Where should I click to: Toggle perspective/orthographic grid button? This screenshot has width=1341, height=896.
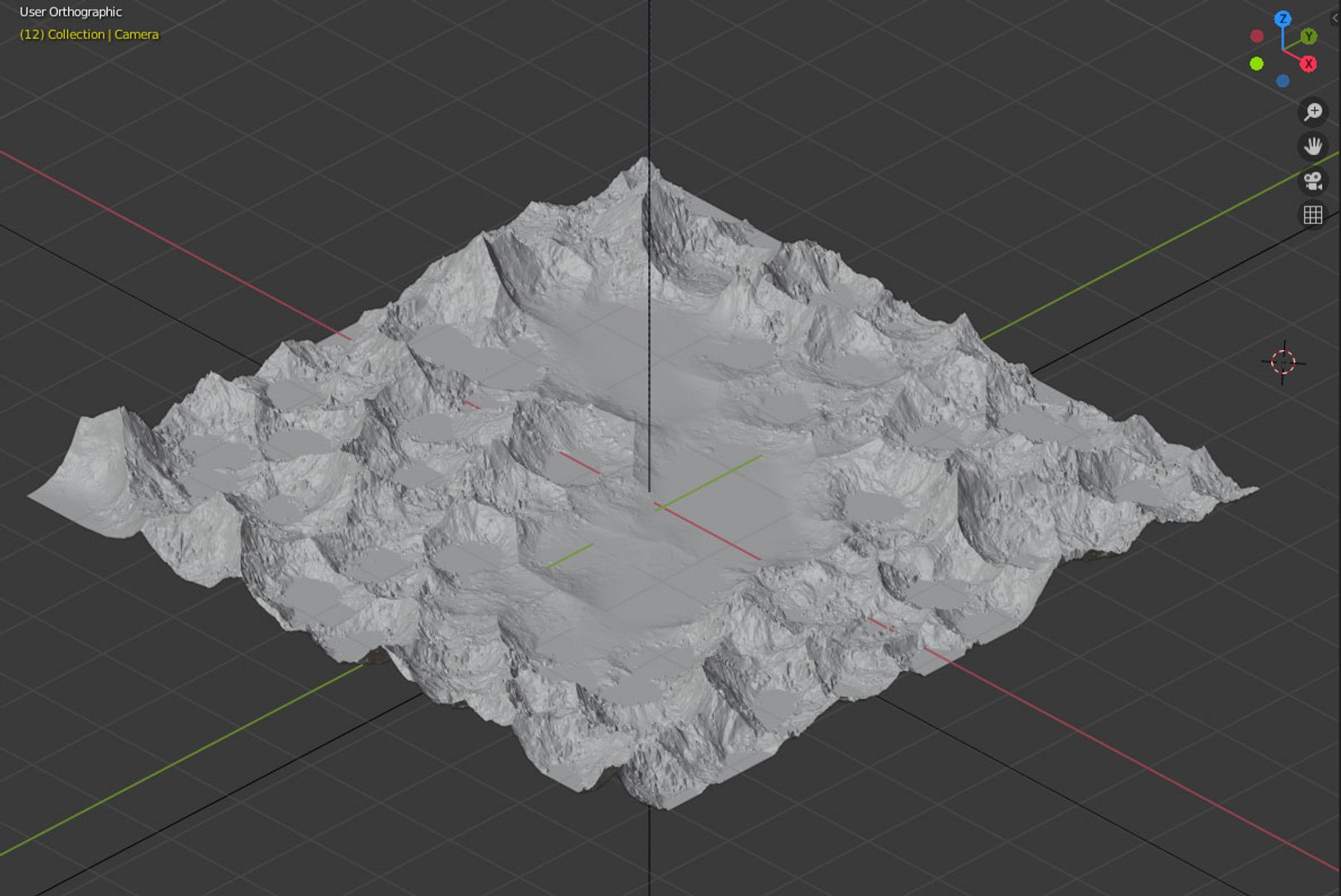pos(1313,216)
